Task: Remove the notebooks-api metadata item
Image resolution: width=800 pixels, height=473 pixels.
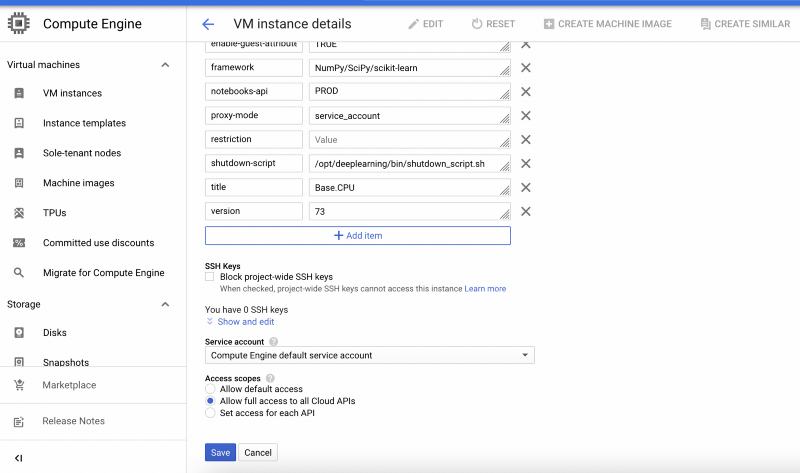Action: click(x=526, y=92)
